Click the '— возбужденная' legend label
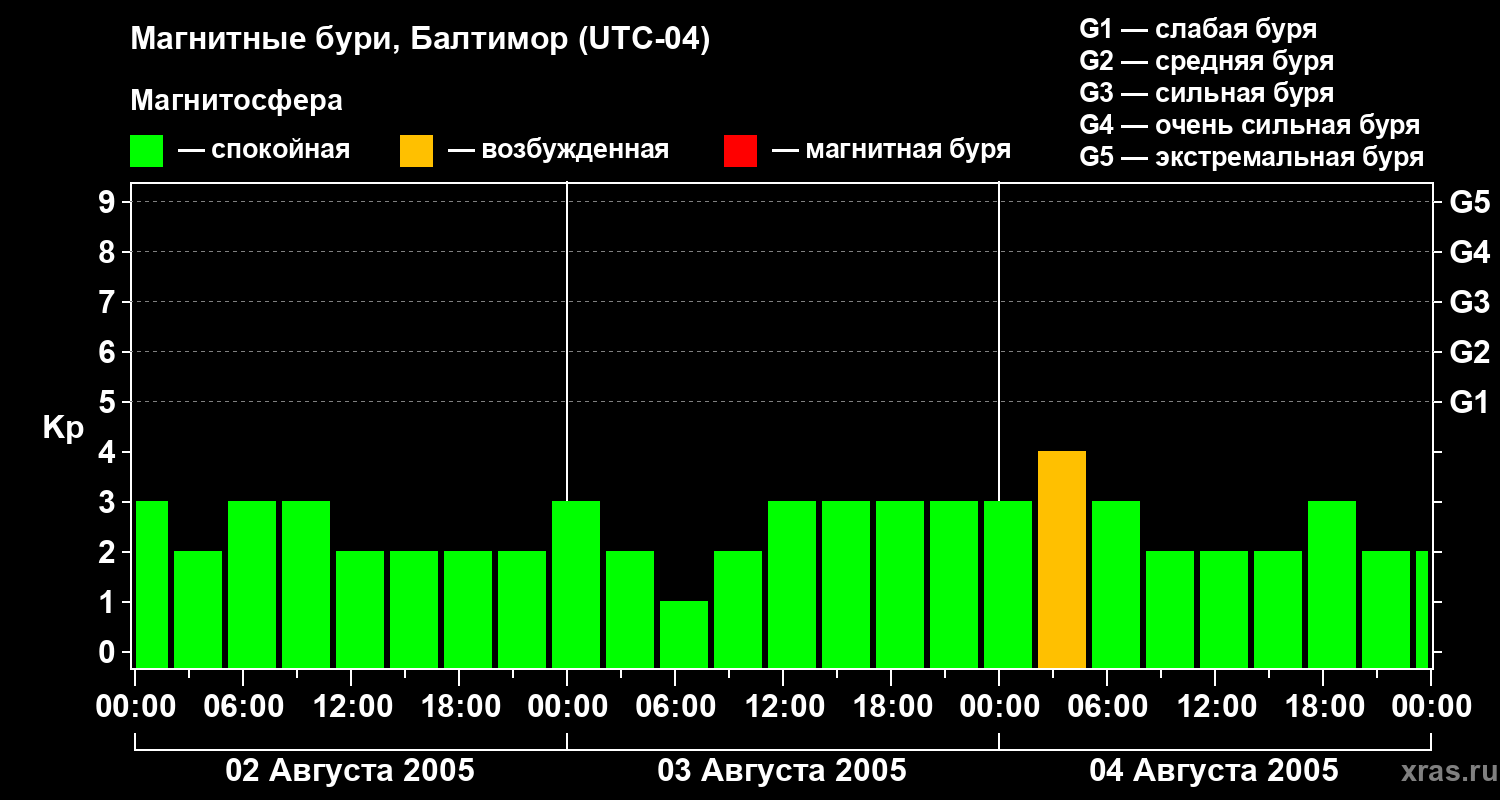The image size is (1500, 800). (558, 150)
